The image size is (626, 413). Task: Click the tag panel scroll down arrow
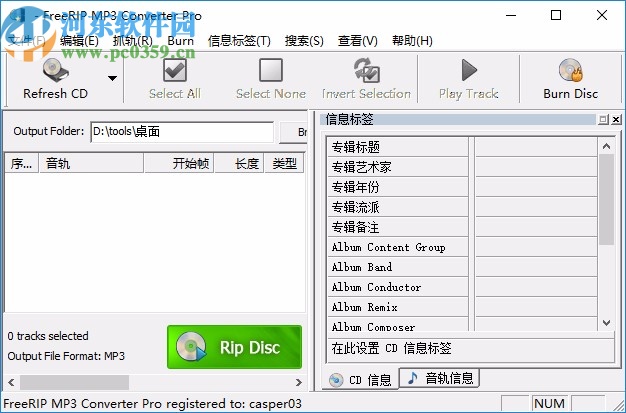coord(606,322)
